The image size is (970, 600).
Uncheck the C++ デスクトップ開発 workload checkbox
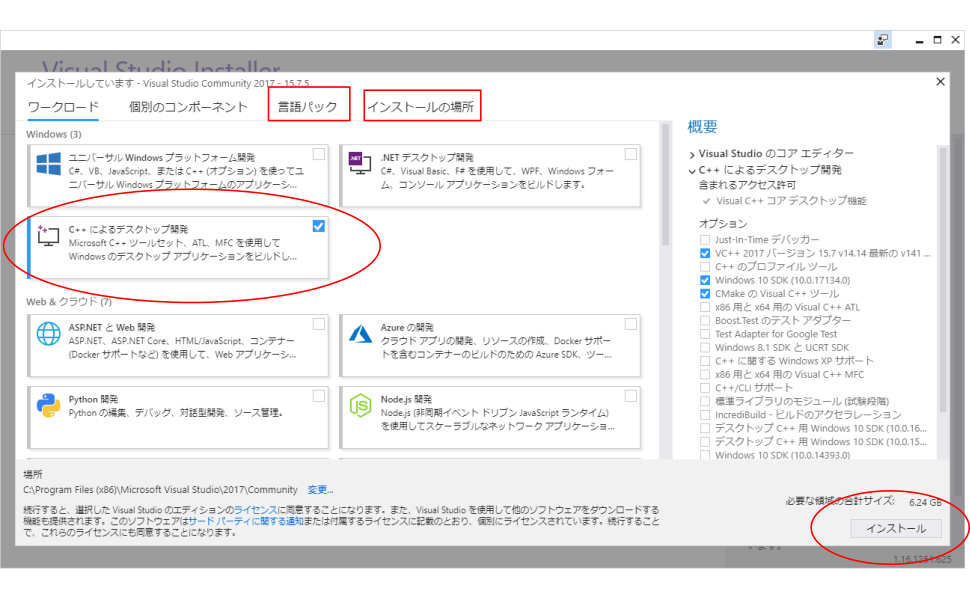click(x=318, y=226)
